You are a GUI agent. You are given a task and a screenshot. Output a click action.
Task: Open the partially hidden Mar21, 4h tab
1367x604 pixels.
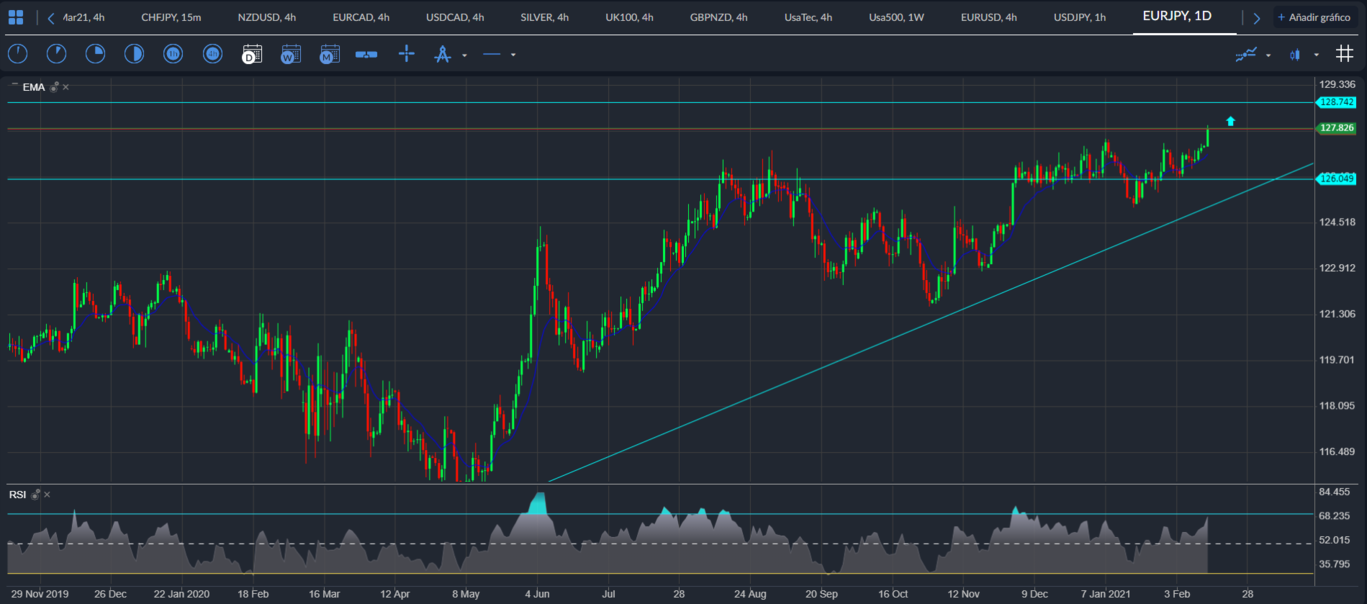click(x=83, y=17)
